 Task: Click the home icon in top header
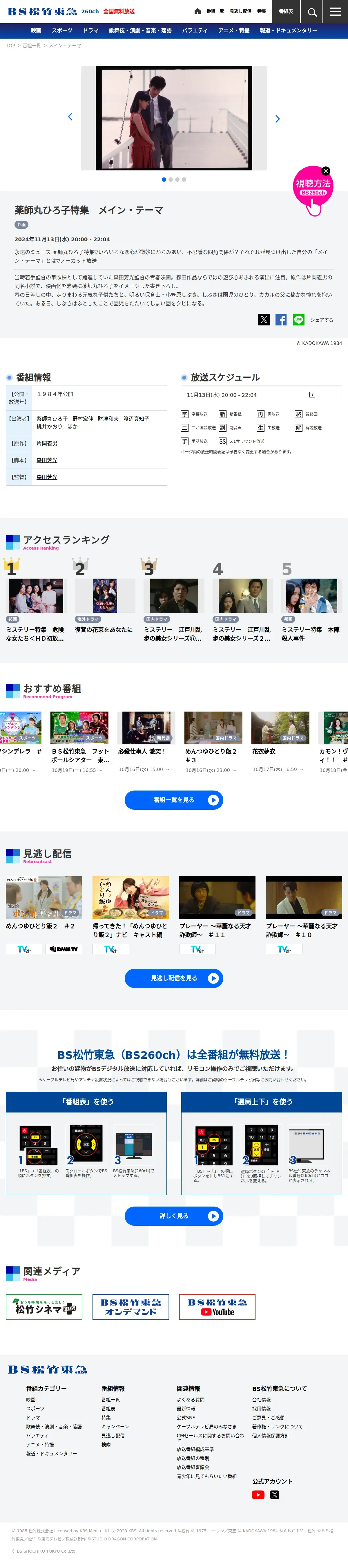click(x=198, y=12)
